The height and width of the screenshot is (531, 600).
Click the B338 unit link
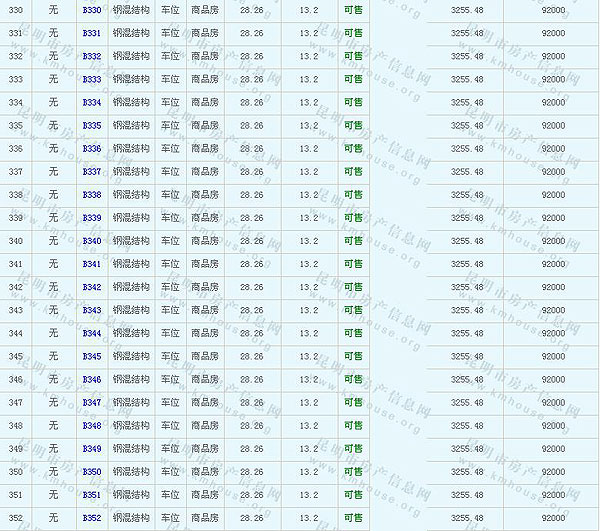click(92, 195)
